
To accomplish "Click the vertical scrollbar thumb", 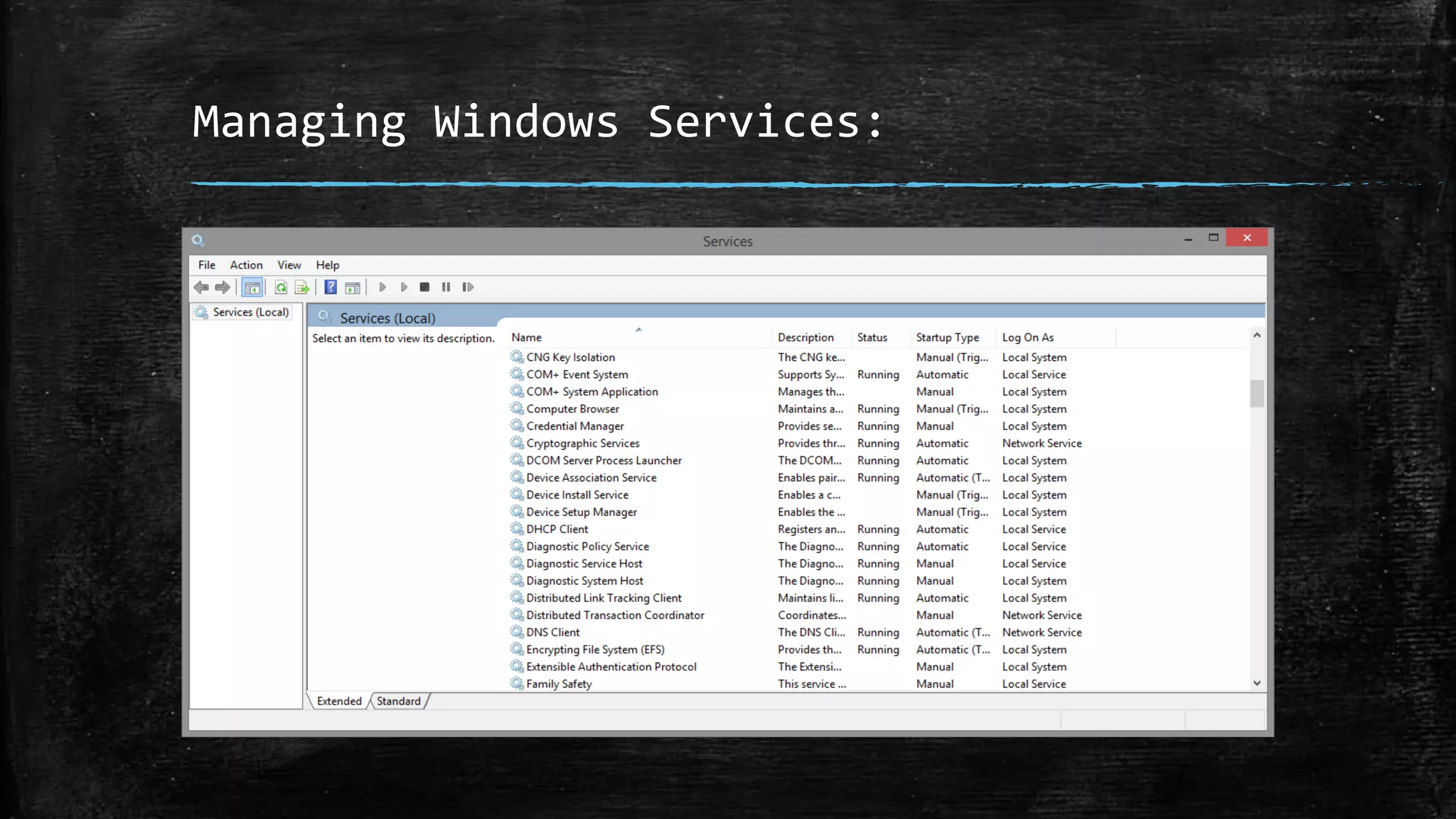I will point(1257,393).
